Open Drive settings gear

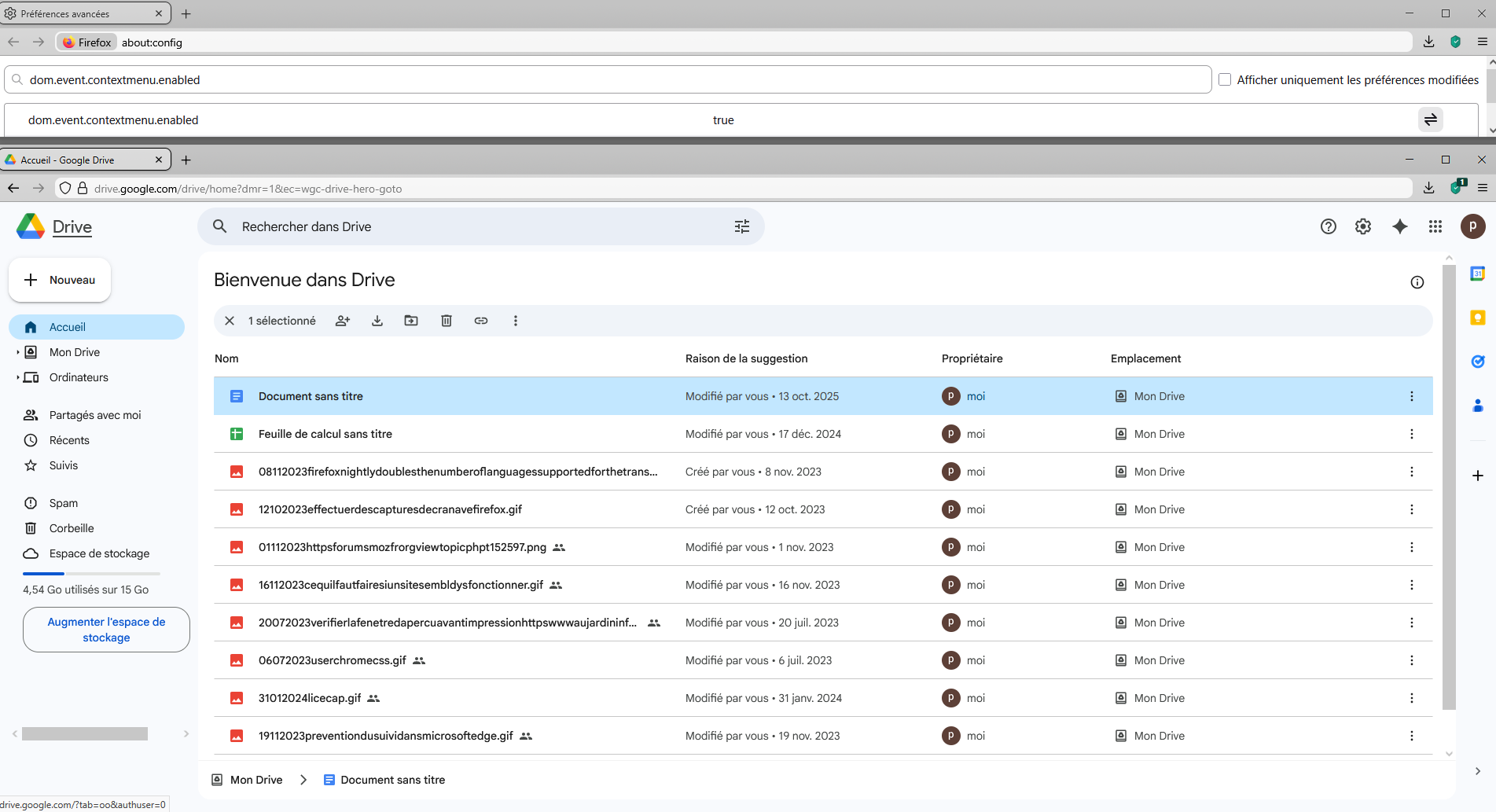(x=1363, y=226)
